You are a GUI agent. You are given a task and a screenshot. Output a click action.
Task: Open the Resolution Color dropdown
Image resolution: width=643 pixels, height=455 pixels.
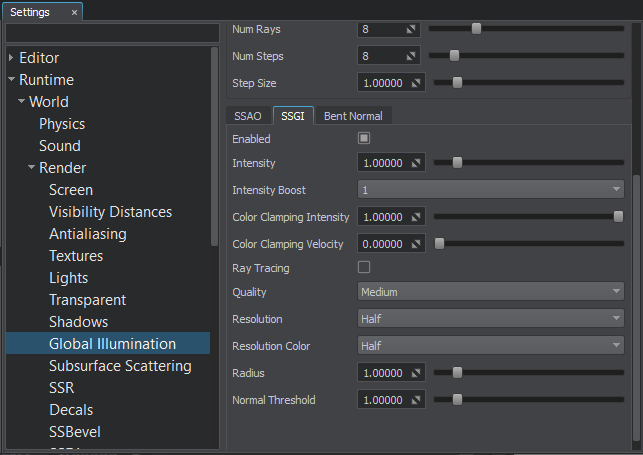(x=491, y=346)
